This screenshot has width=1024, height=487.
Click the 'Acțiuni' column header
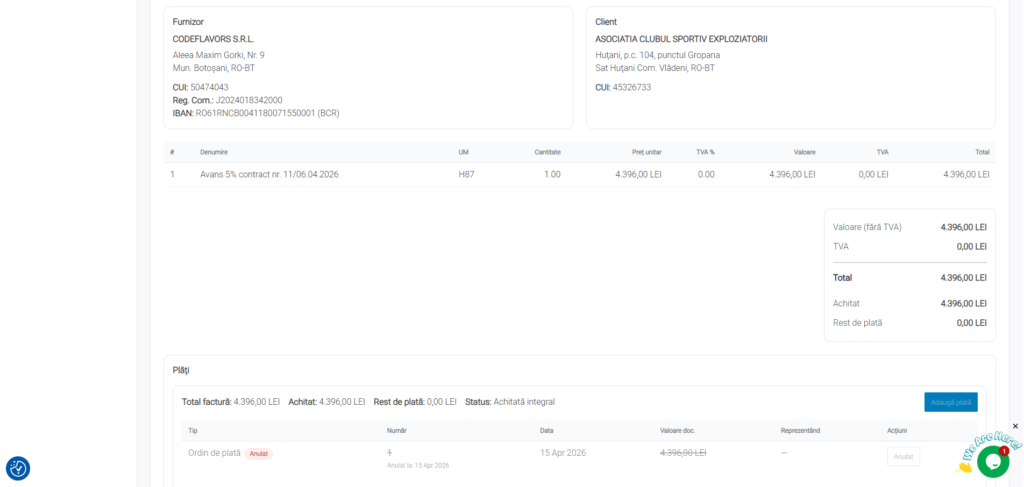click(x=897, y=430)
